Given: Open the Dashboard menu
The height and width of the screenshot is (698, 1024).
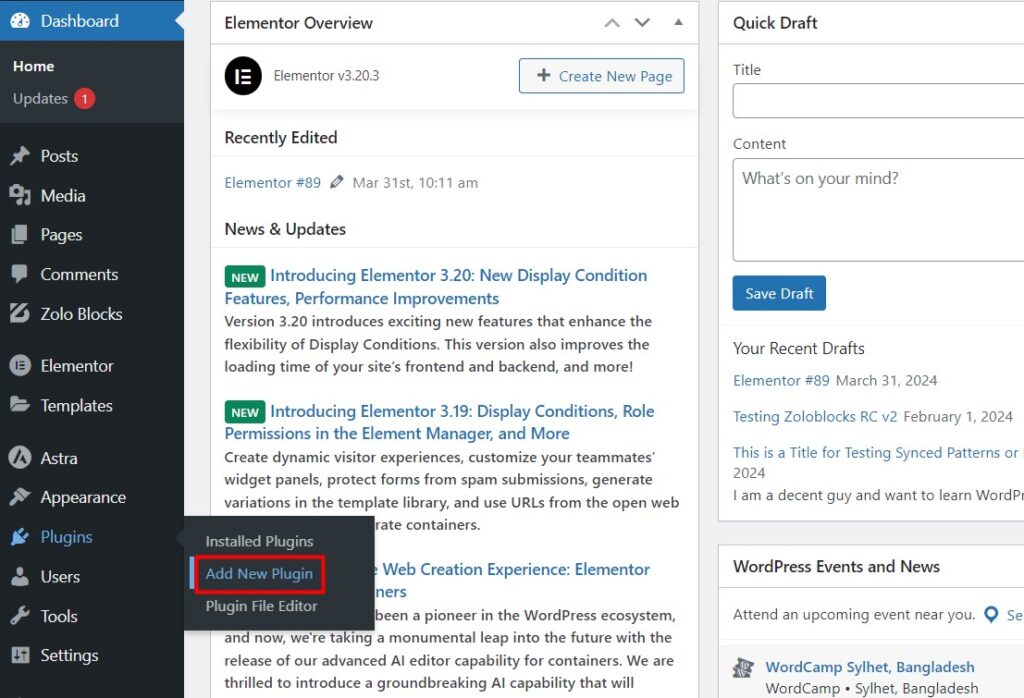Looking at the screenshot, I should click(92, 21).
